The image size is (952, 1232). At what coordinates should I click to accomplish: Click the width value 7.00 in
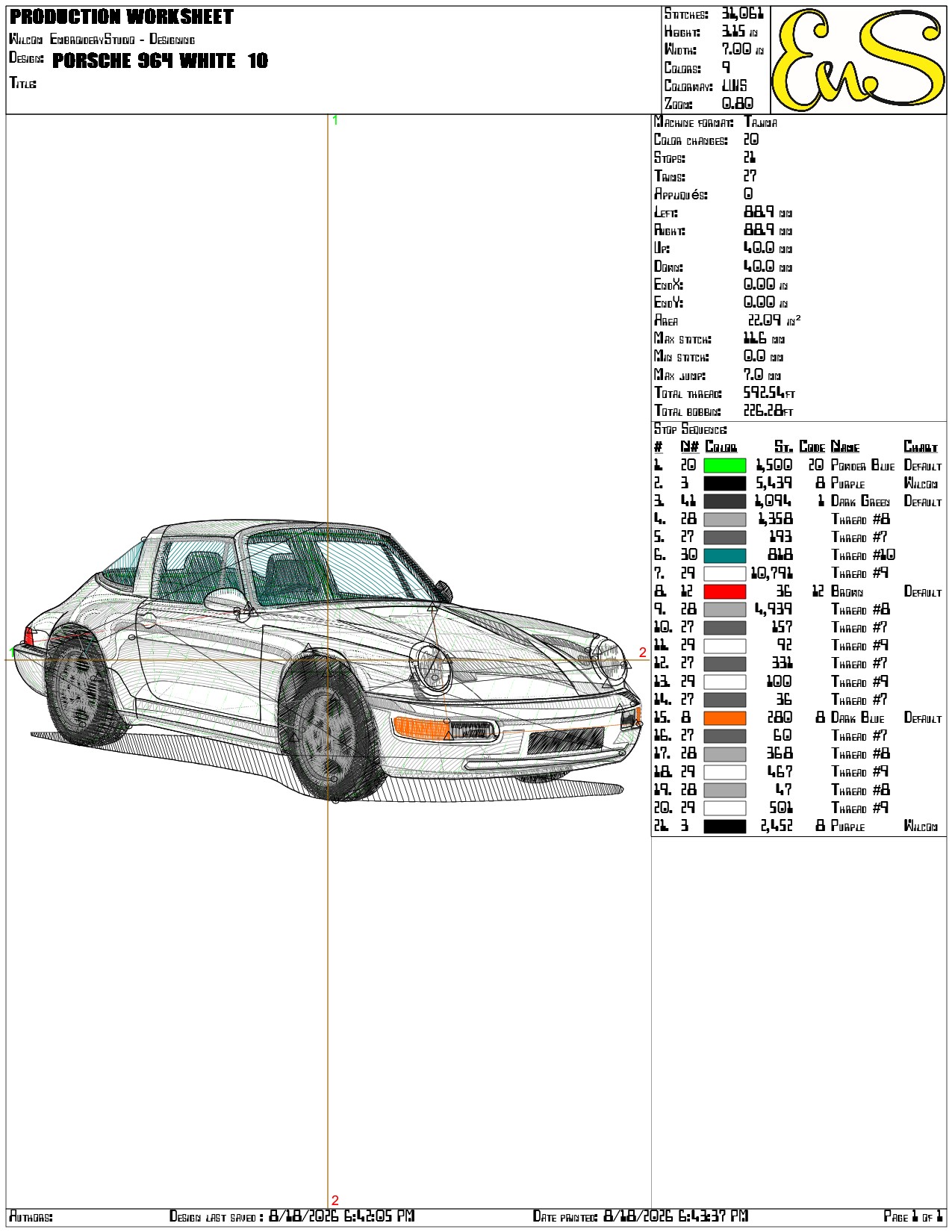742,49
